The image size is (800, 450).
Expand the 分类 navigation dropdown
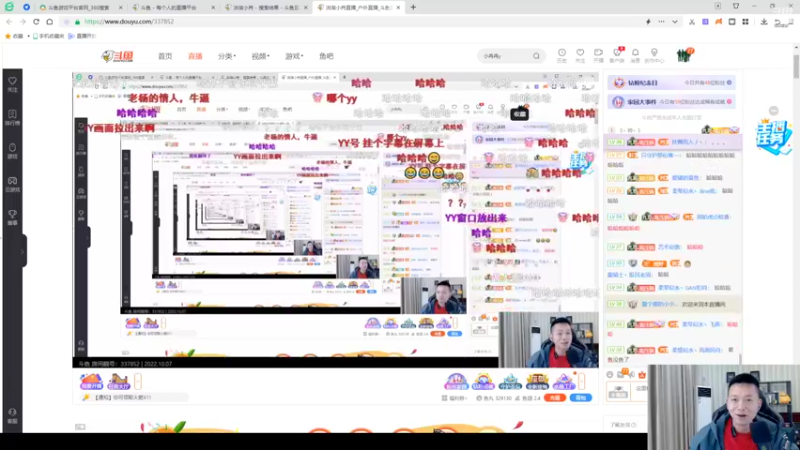(x=227, y=56)
